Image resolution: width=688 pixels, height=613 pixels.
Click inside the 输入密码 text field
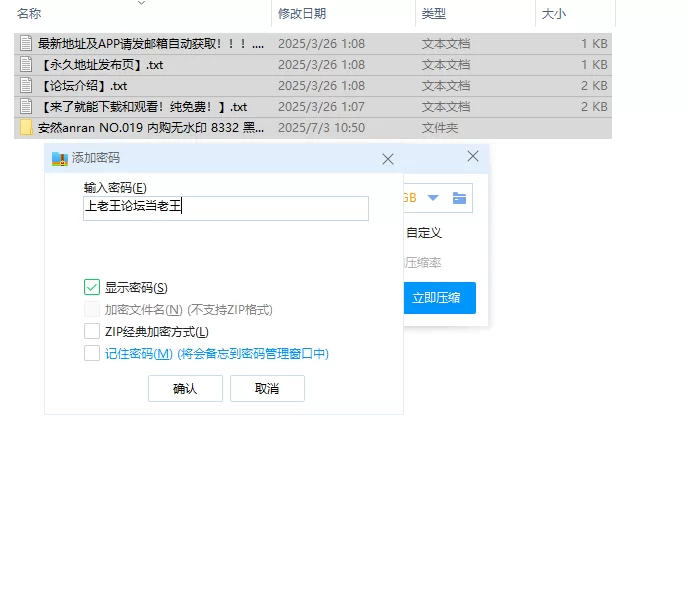(226, 208)
